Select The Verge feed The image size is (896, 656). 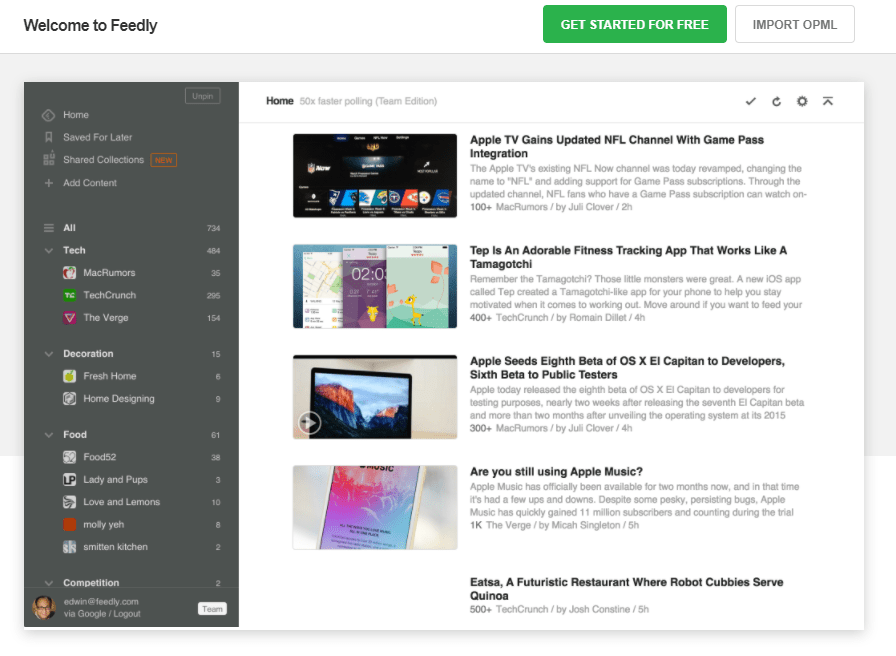click(x=106, y=318)
